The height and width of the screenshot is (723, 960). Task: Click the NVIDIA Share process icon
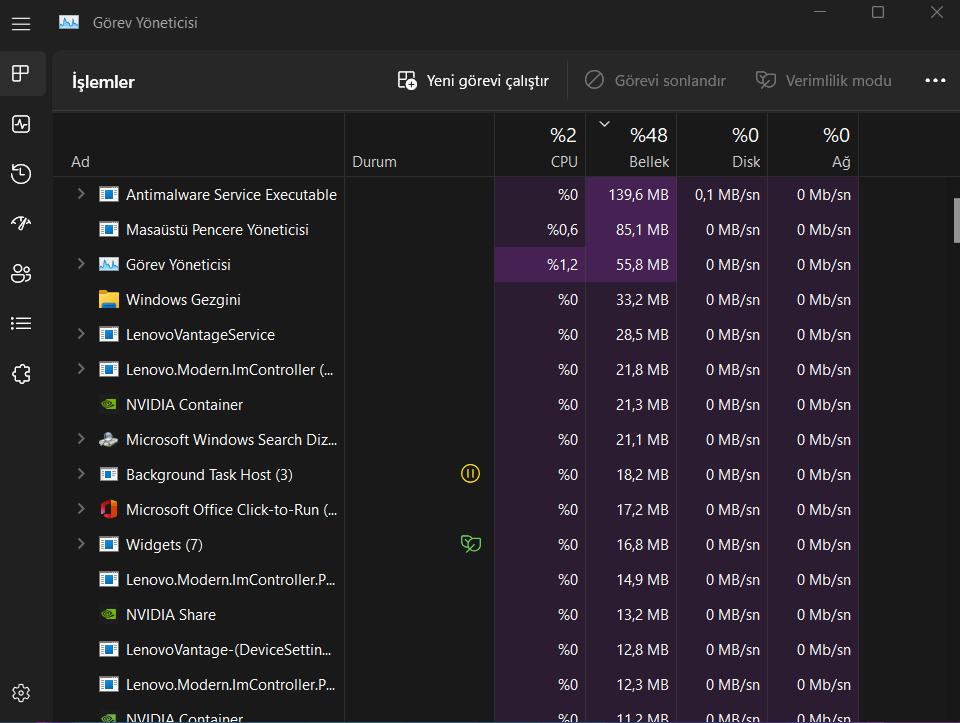109,614
